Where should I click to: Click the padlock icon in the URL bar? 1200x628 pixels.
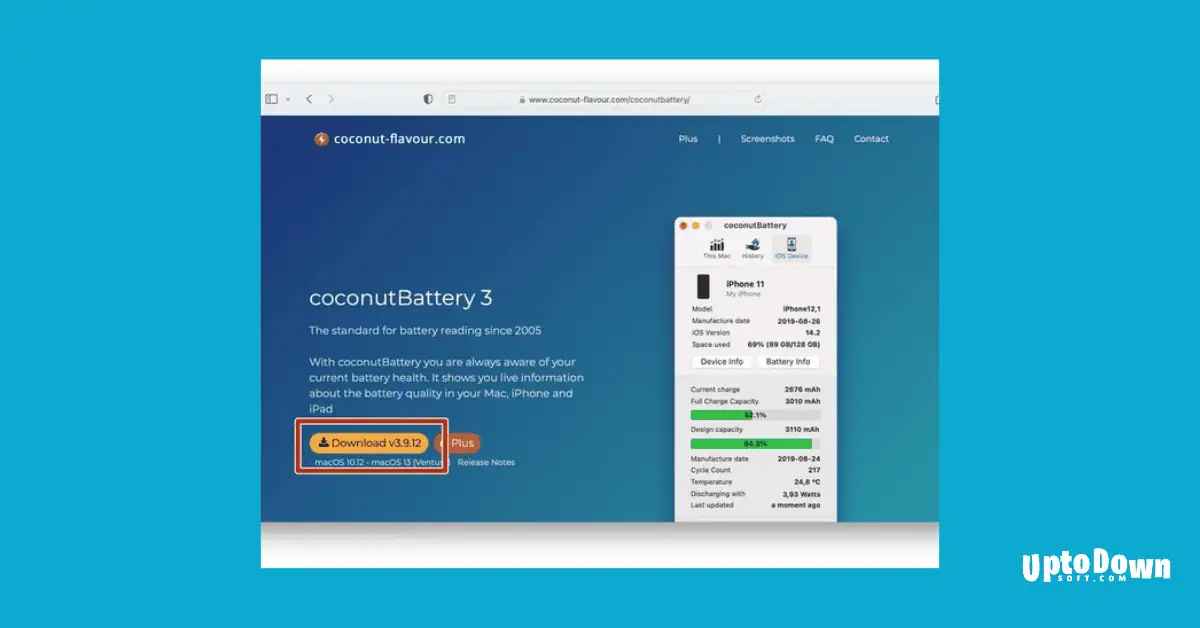pos(522,99)
